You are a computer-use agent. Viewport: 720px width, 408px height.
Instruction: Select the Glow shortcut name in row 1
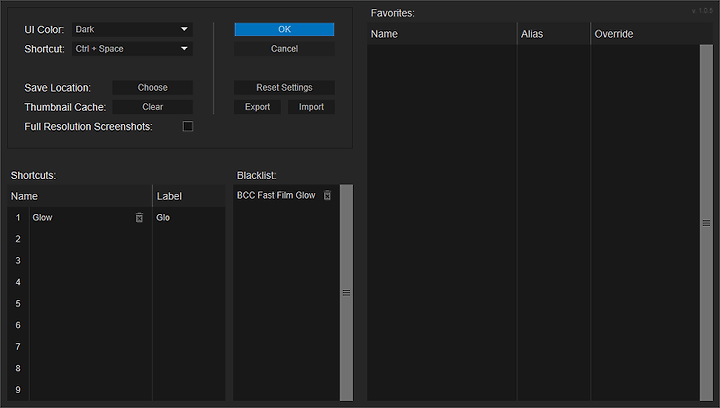(x=42, y=218)
